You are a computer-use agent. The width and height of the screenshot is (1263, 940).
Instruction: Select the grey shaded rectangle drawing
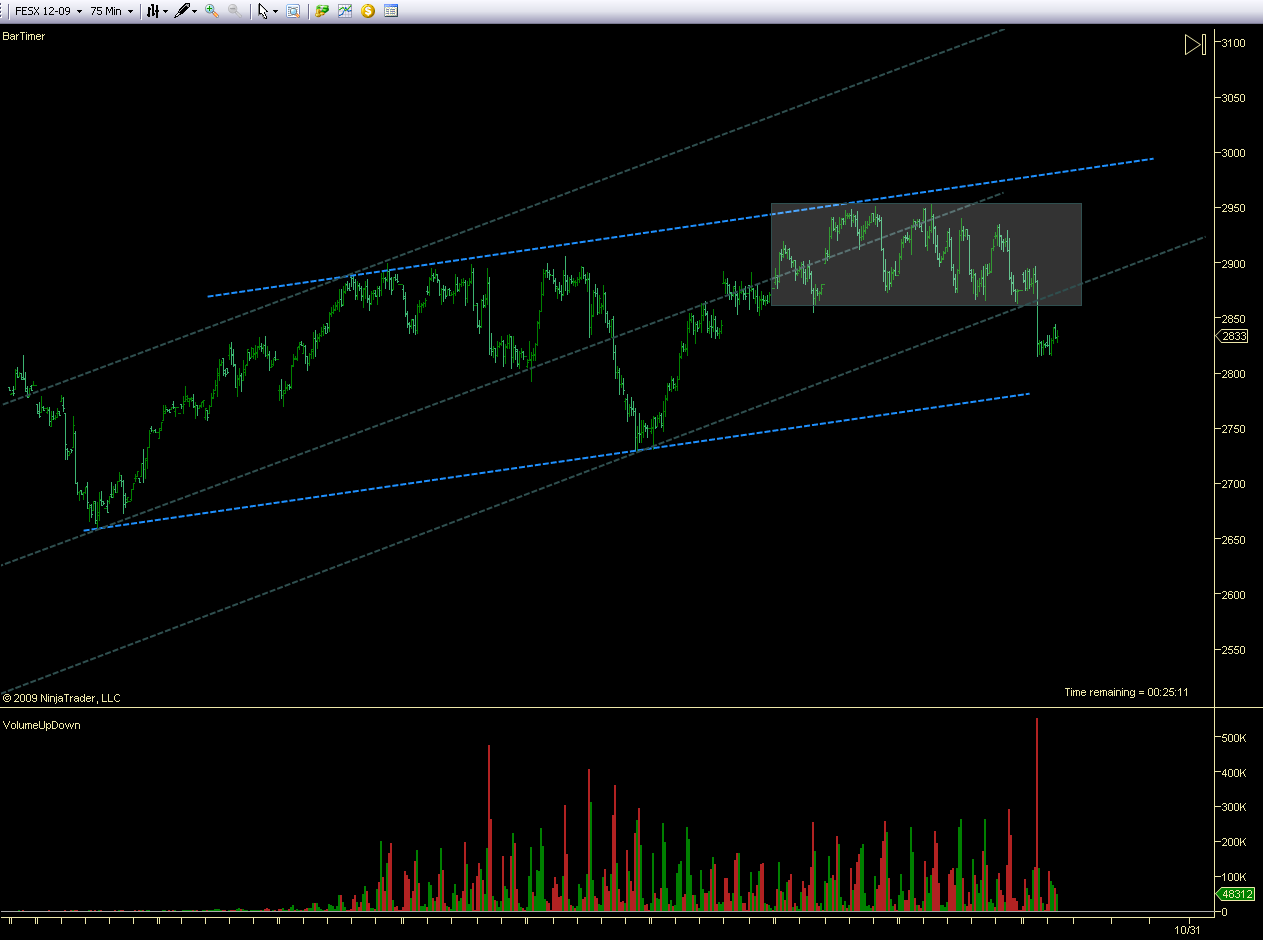926,255
